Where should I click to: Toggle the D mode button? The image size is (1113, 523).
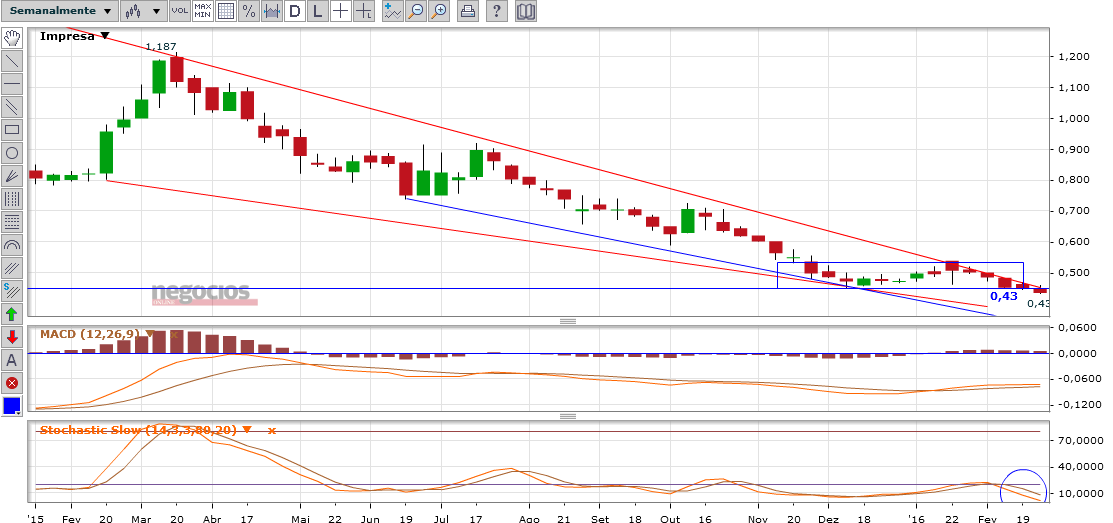(x=295, y=11)
